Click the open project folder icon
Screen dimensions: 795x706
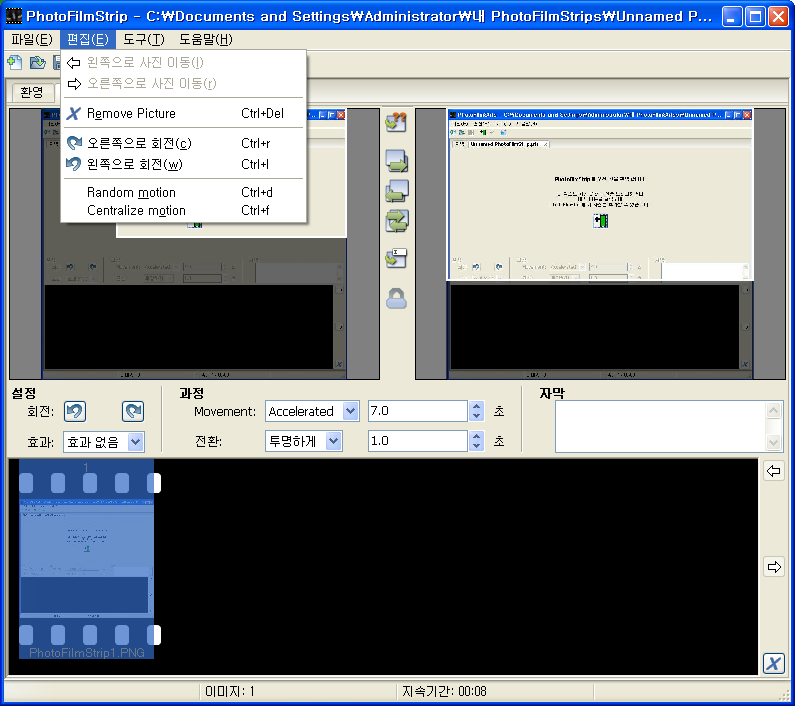tap(37, 63)
